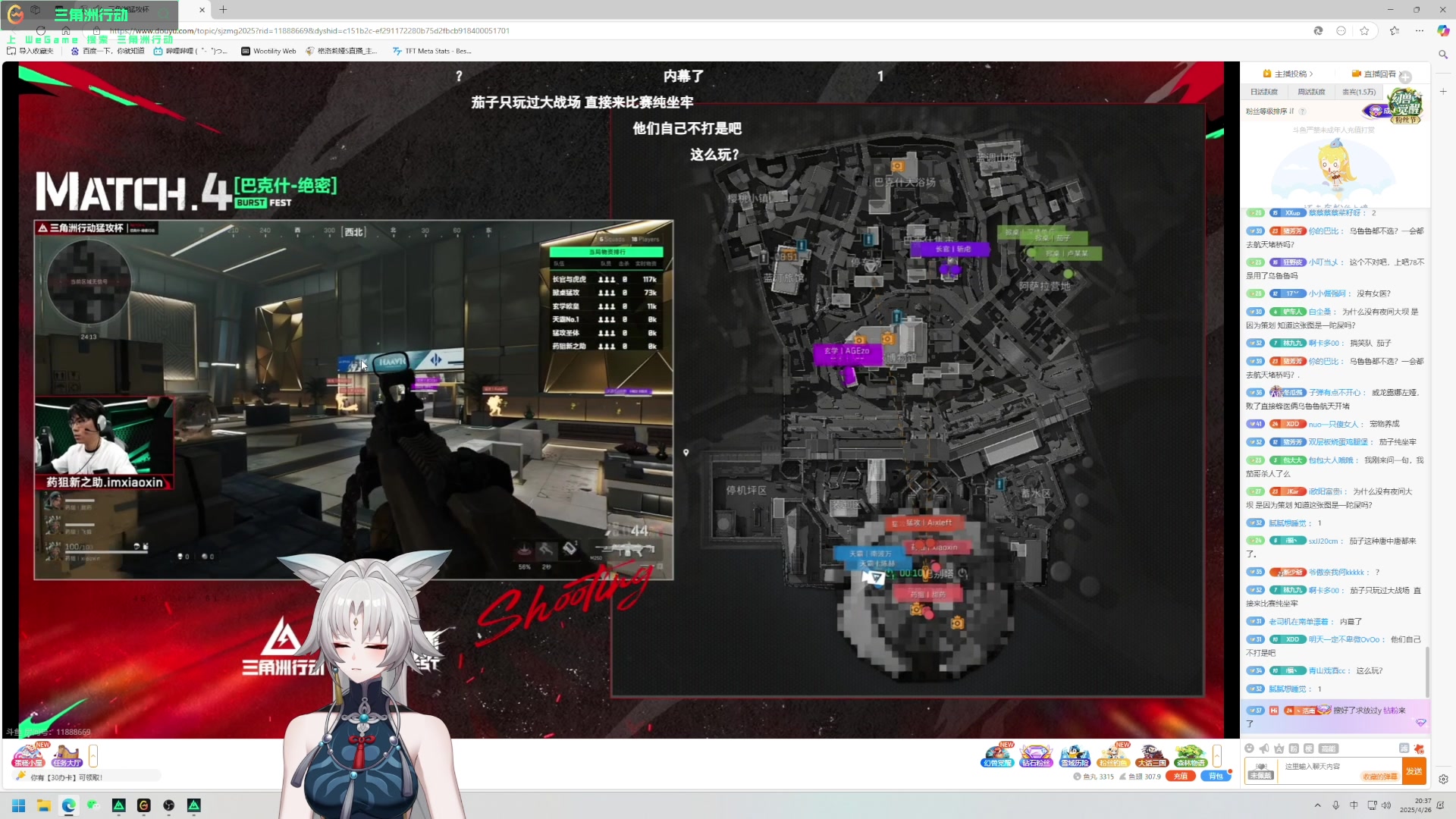Open Wootility Web bookmark
This screenshot has width=1456, height=819.
tap(268, 52)
